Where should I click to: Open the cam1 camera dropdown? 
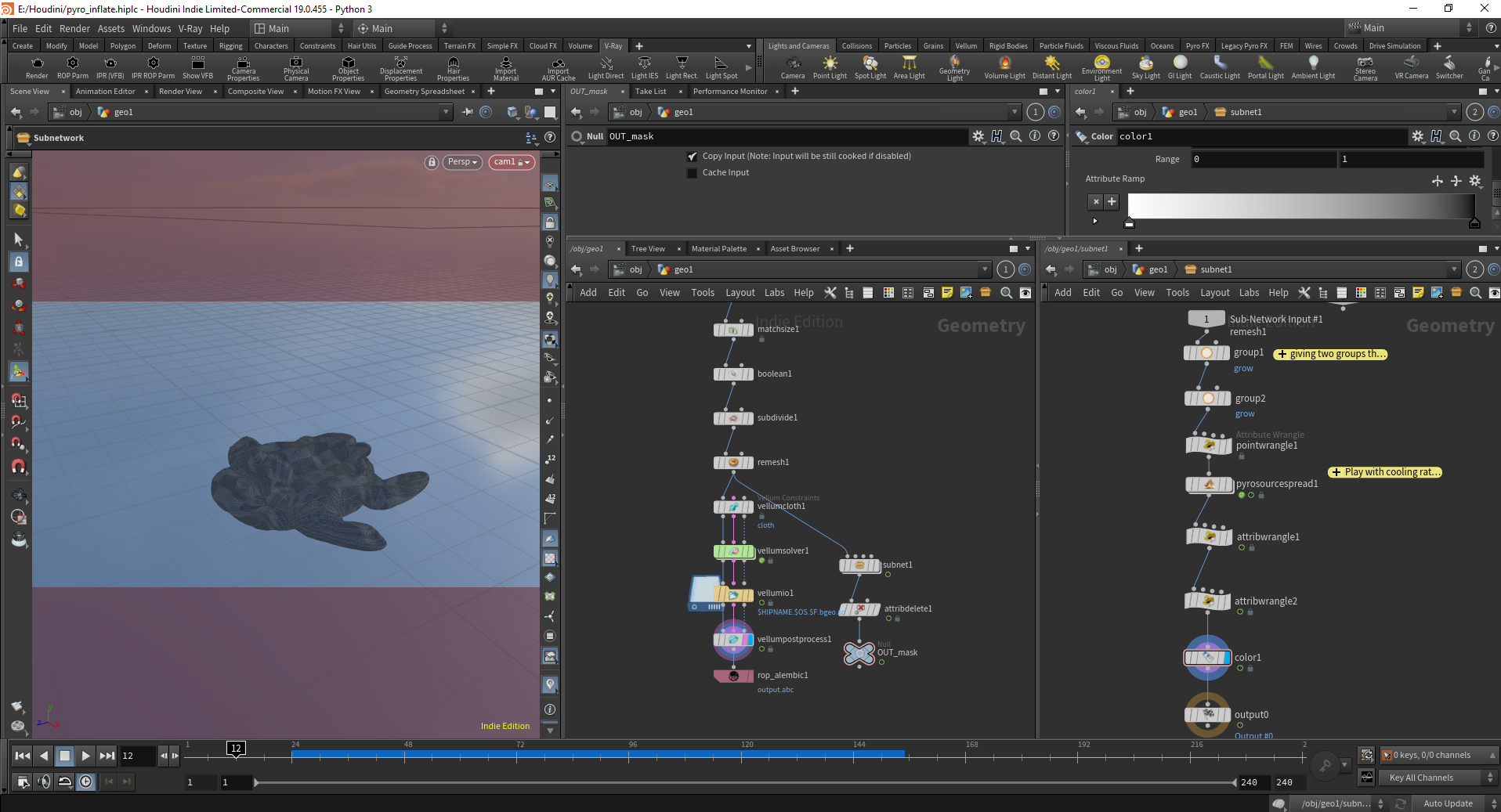pyautogui.click(x=512, y=162)
